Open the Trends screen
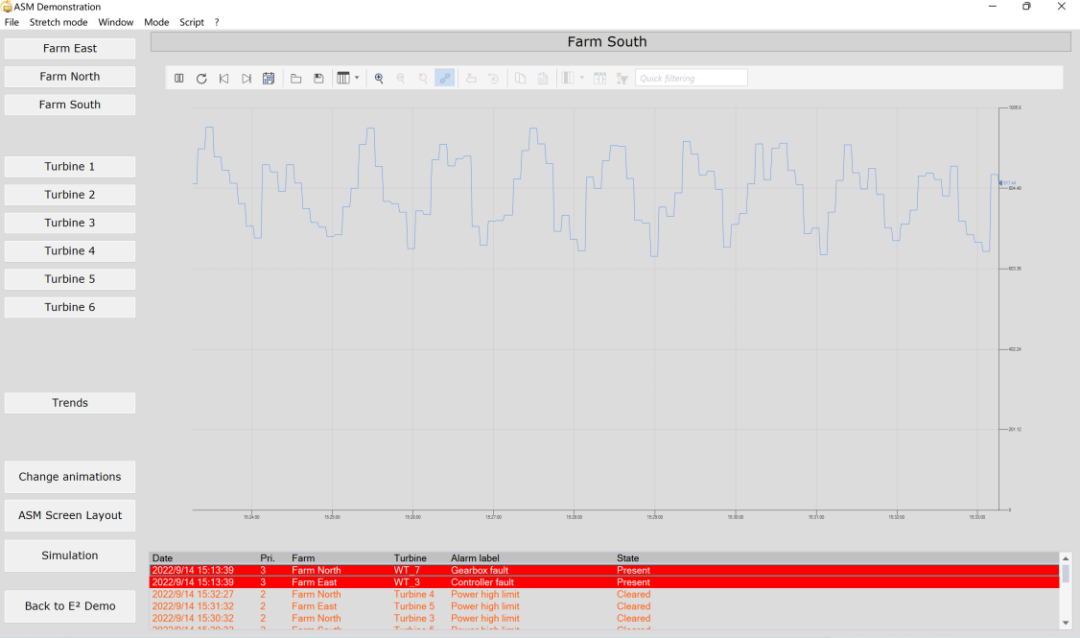This screenshot has width=1080, height=638. tap(69, 402)
